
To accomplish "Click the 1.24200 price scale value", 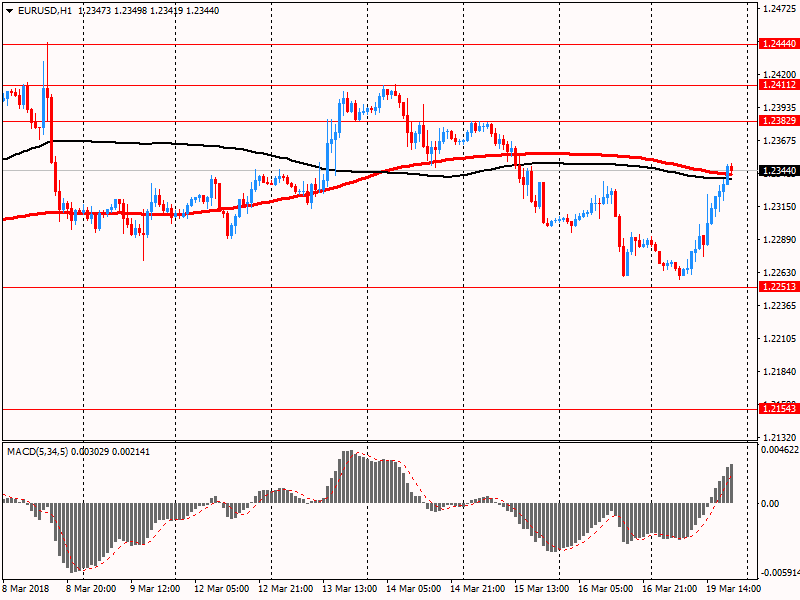I will coord(780,74).
